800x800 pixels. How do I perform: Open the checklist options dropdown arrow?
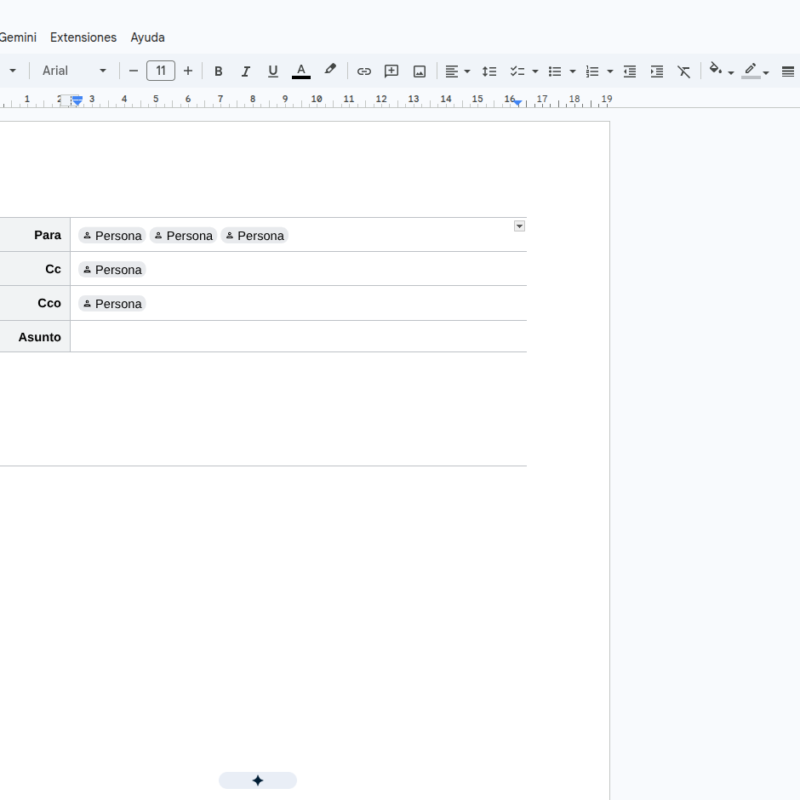(535, 71)
